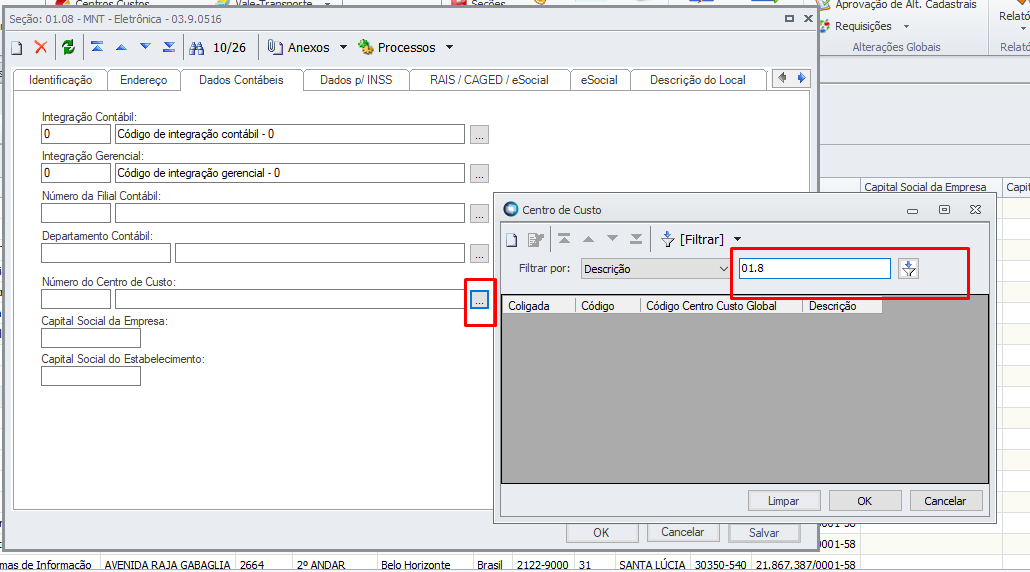1030x572 pixels.
Task: Switch to Identificação tab
Action: coord(60,80)
